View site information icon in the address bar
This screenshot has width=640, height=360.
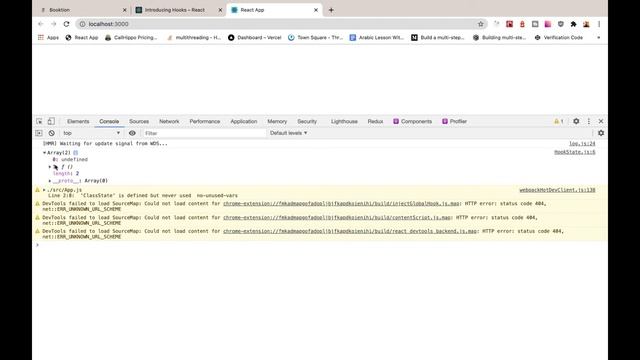coord(82,24)
